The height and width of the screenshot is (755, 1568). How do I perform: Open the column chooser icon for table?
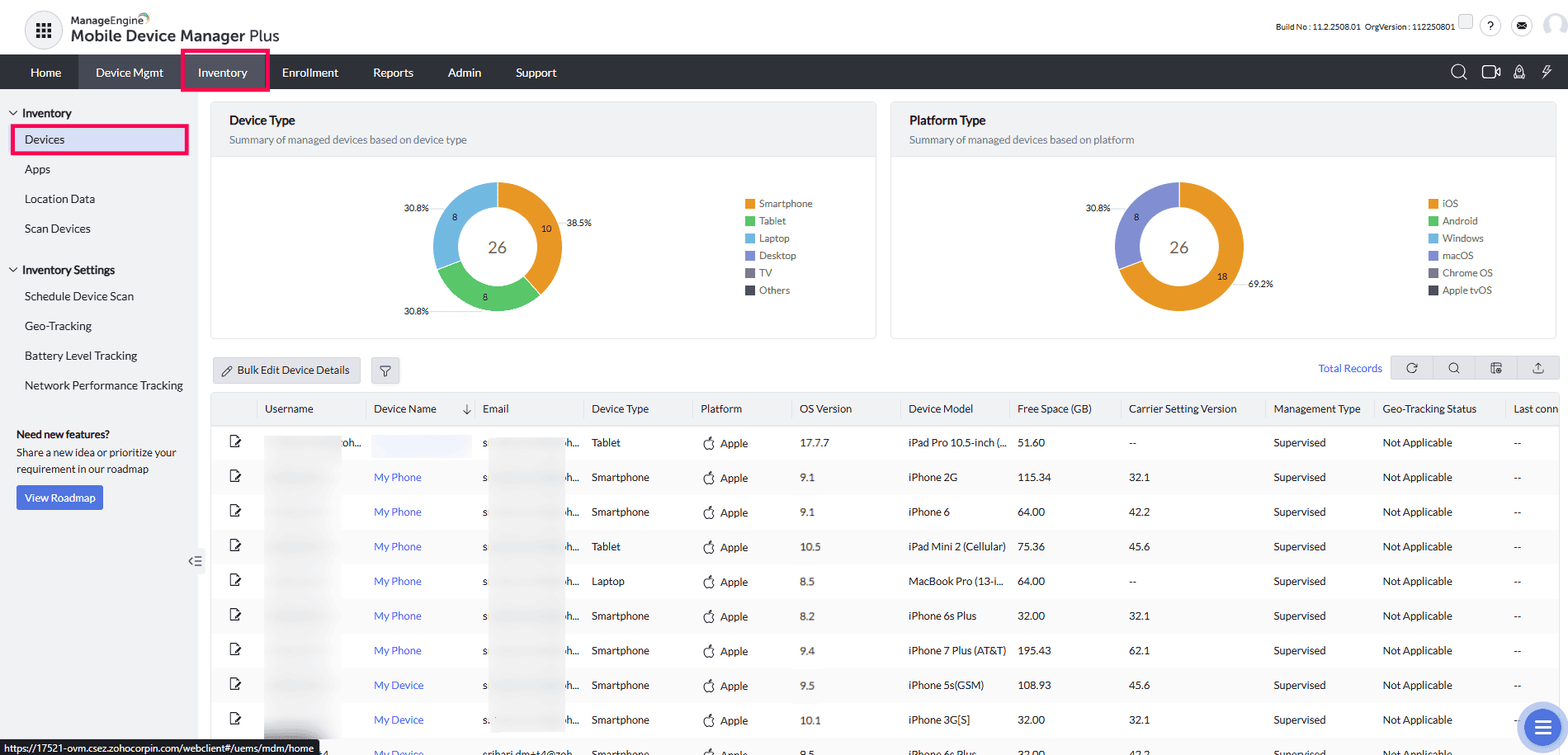tap(1496, 368)
